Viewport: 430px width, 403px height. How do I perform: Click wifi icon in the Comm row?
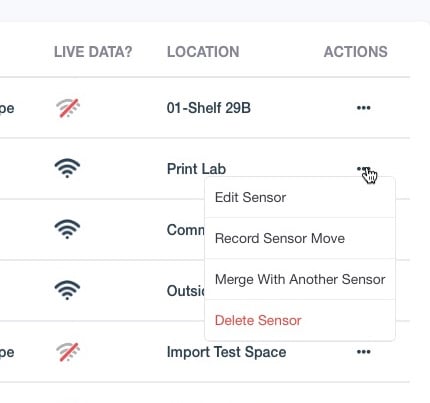click(67, 229)
